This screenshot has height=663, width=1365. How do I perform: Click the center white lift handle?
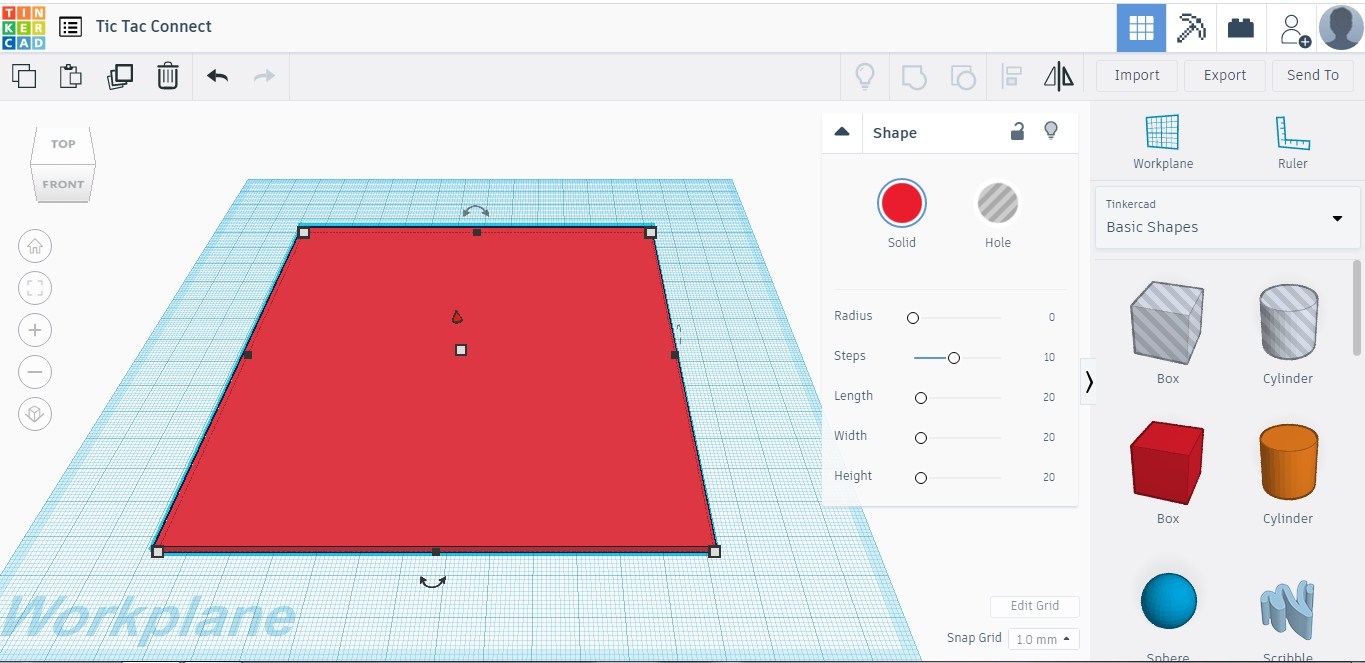click(x=461, y=350)
